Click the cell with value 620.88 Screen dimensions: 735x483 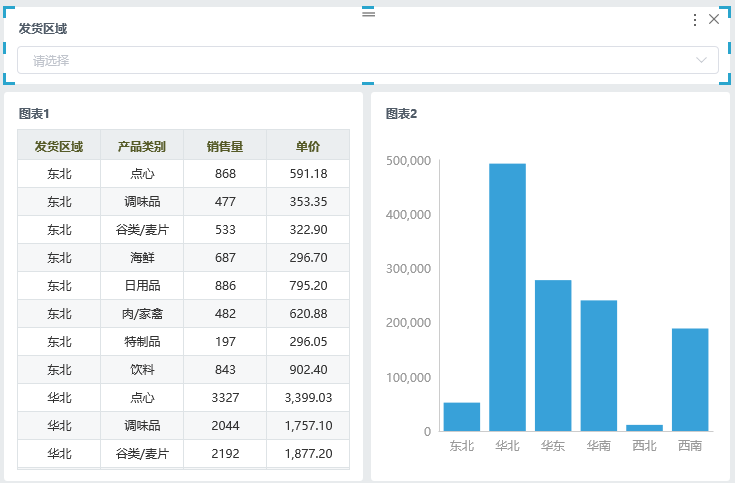tap(308, 314)
